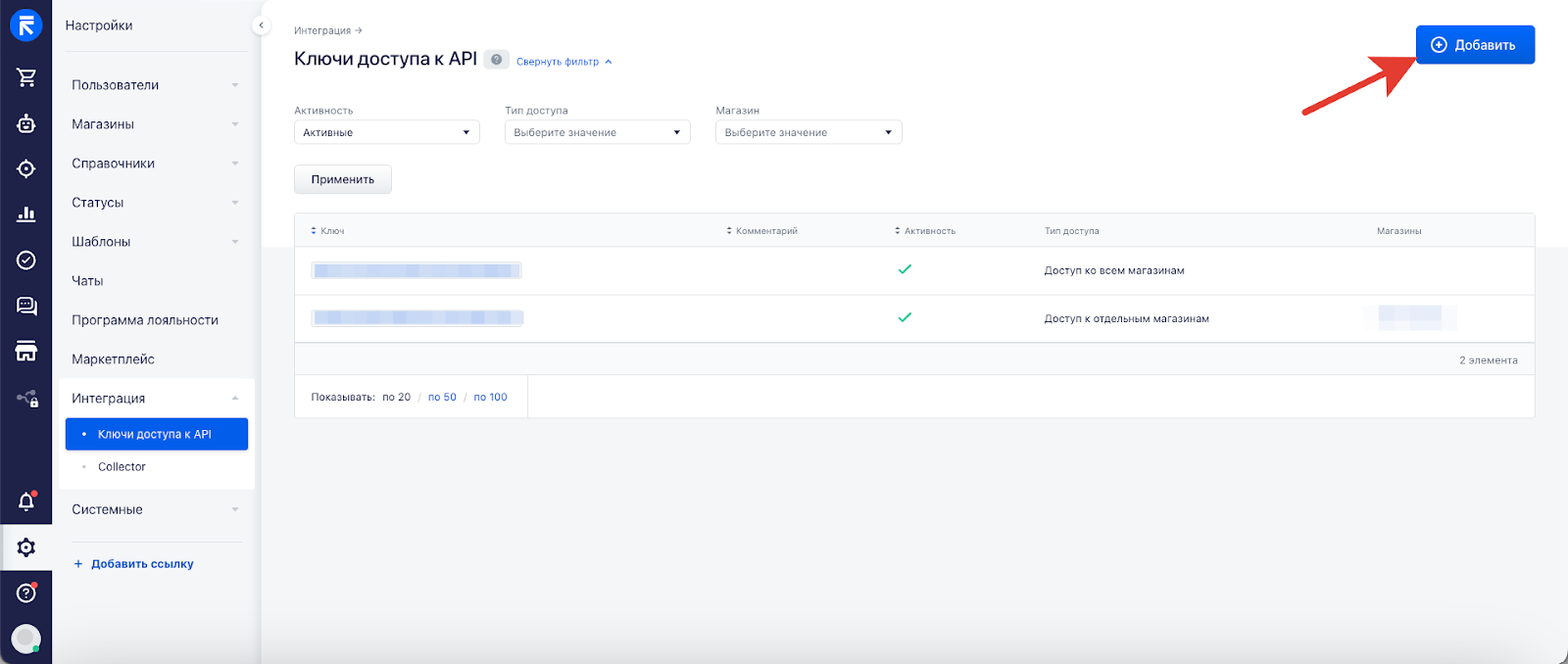Sort table by Ключ column
The height and width of the screenshot is (664, 1568).
coord(327,231)
